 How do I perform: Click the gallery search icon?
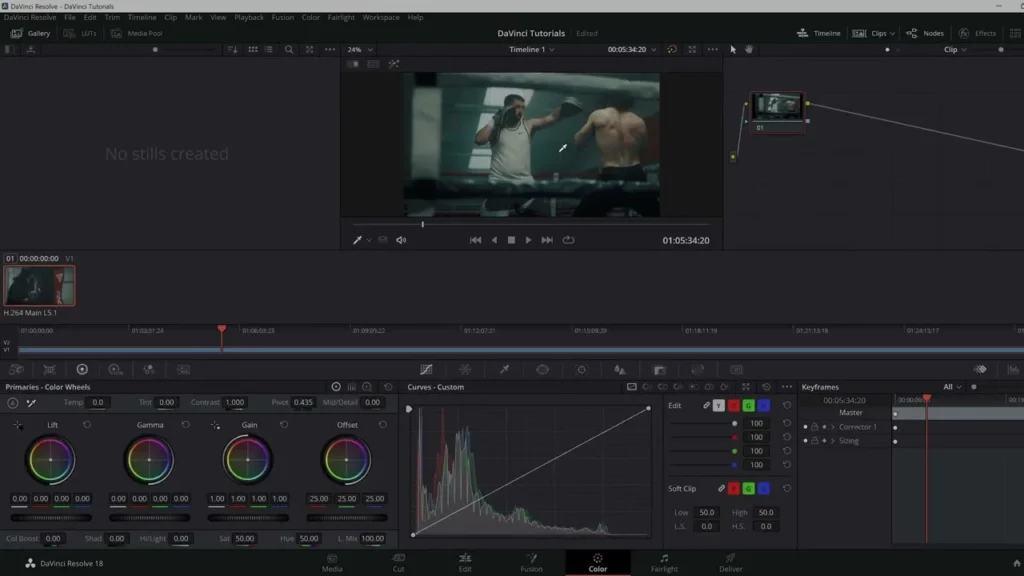289,50
